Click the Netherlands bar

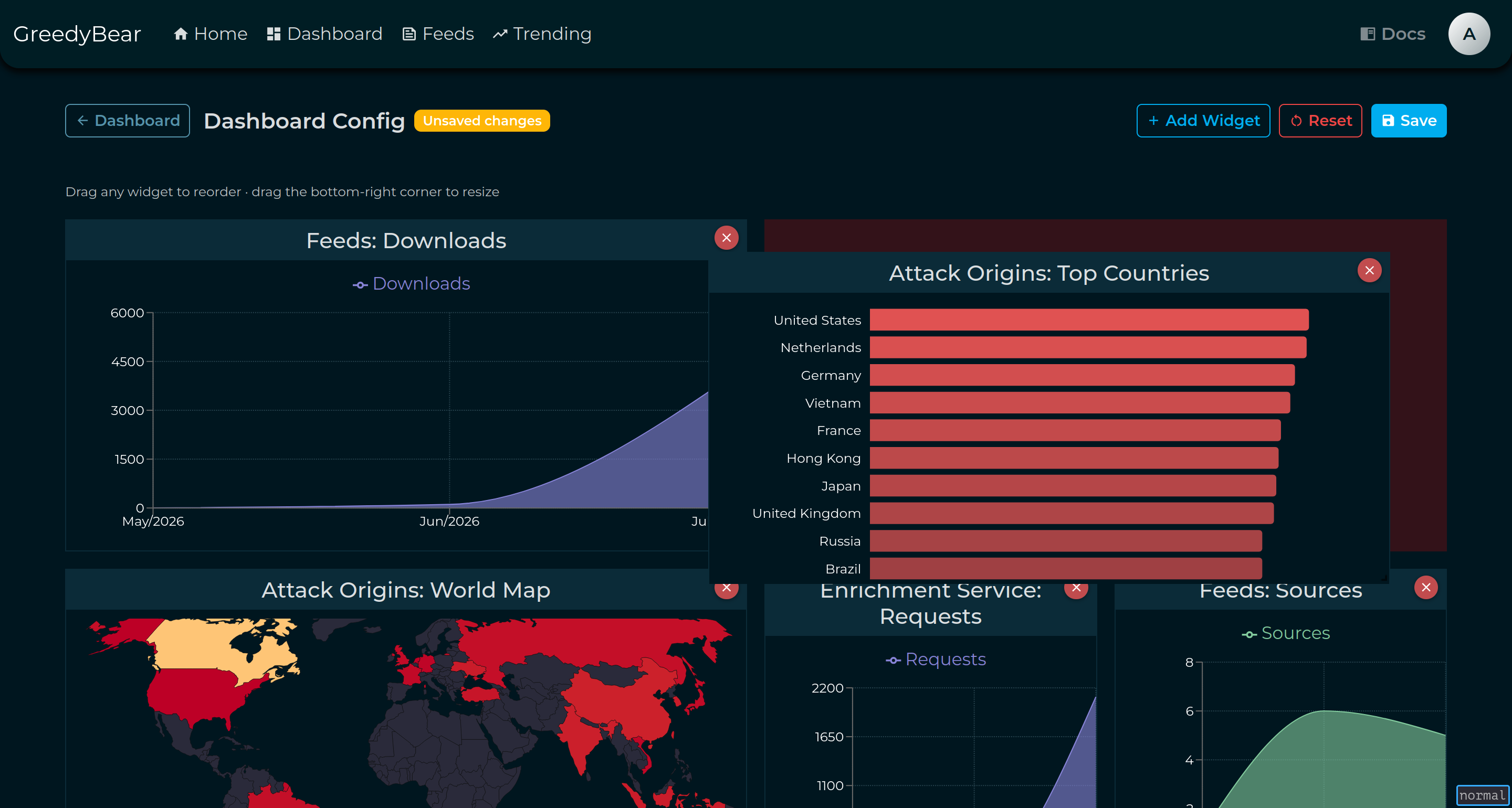point(1088,347)
